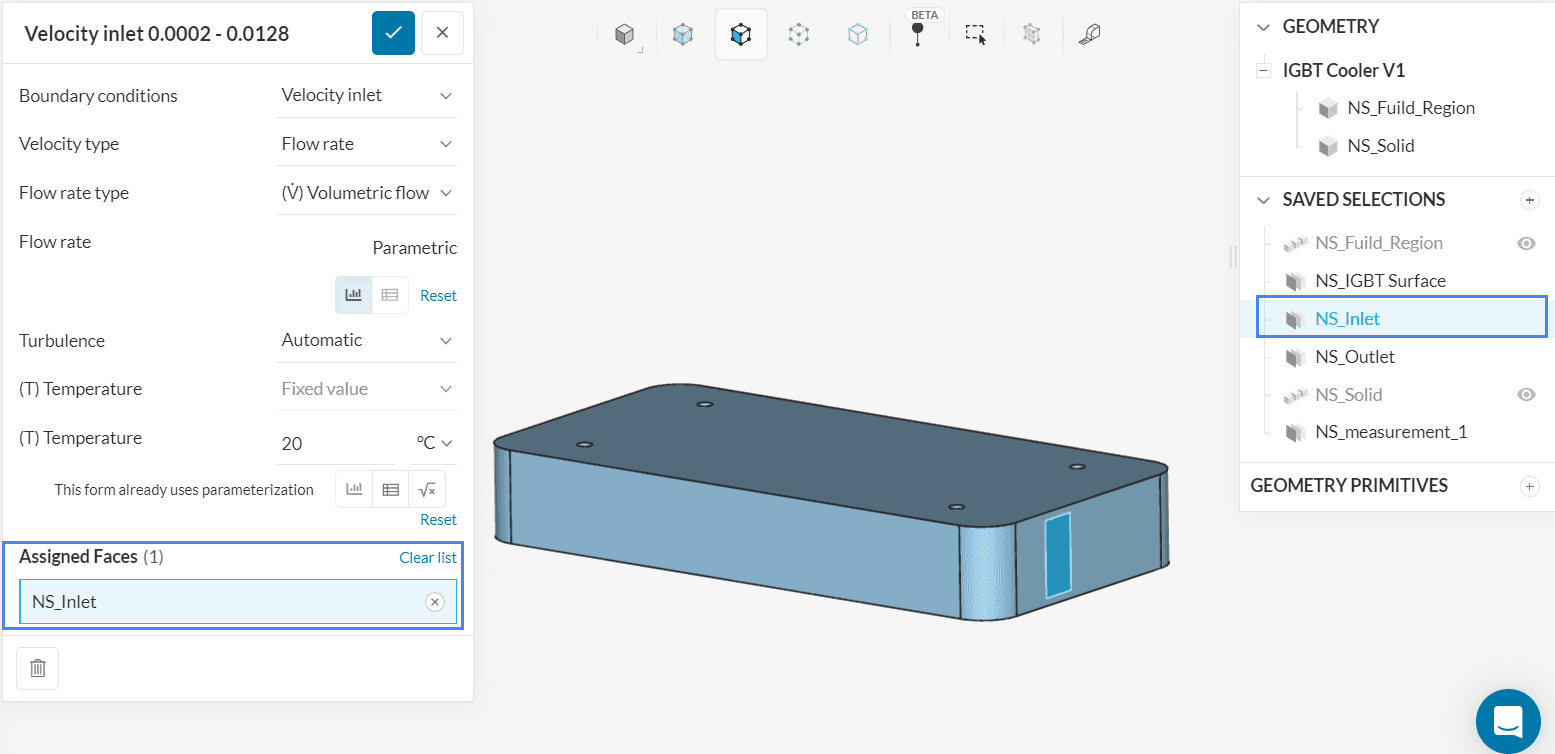
Task: Add a new saved selection
Action: (1528, 200)
